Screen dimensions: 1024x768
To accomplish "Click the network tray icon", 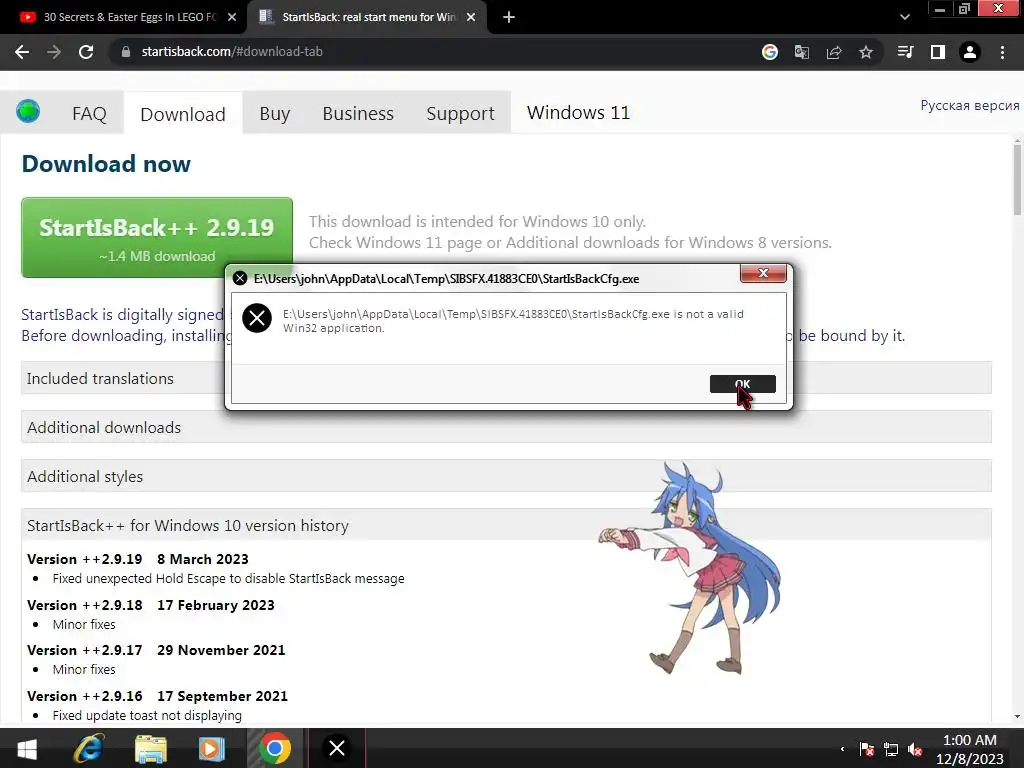I will 891,749.
